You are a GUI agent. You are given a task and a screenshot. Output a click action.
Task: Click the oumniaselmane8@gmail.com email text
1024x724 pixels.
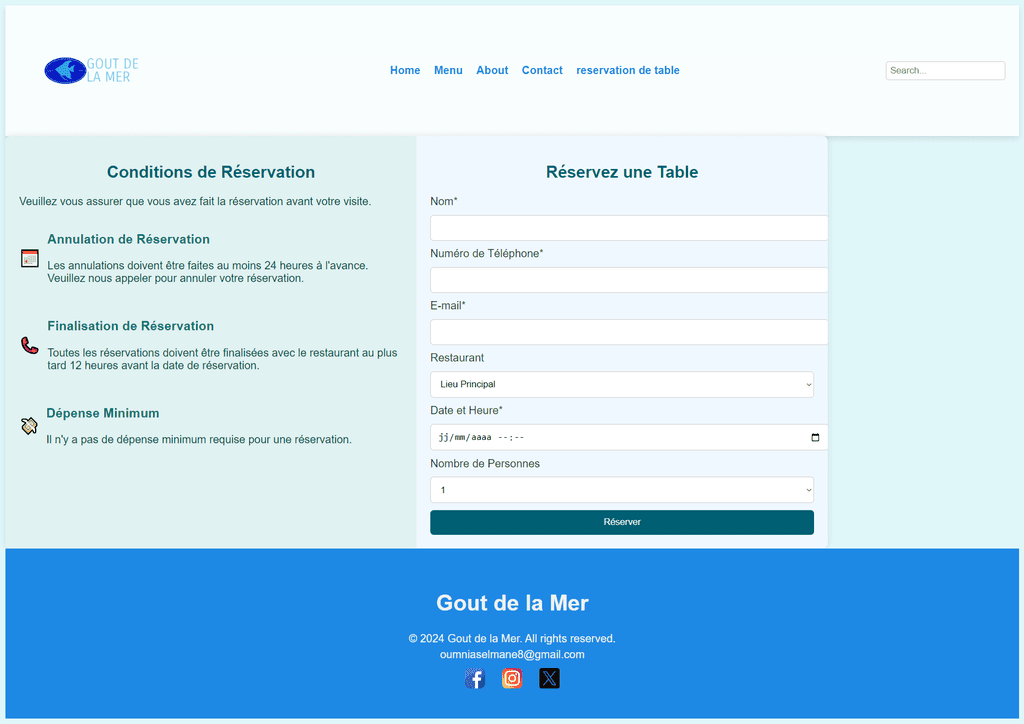click(x=512, y=654)
